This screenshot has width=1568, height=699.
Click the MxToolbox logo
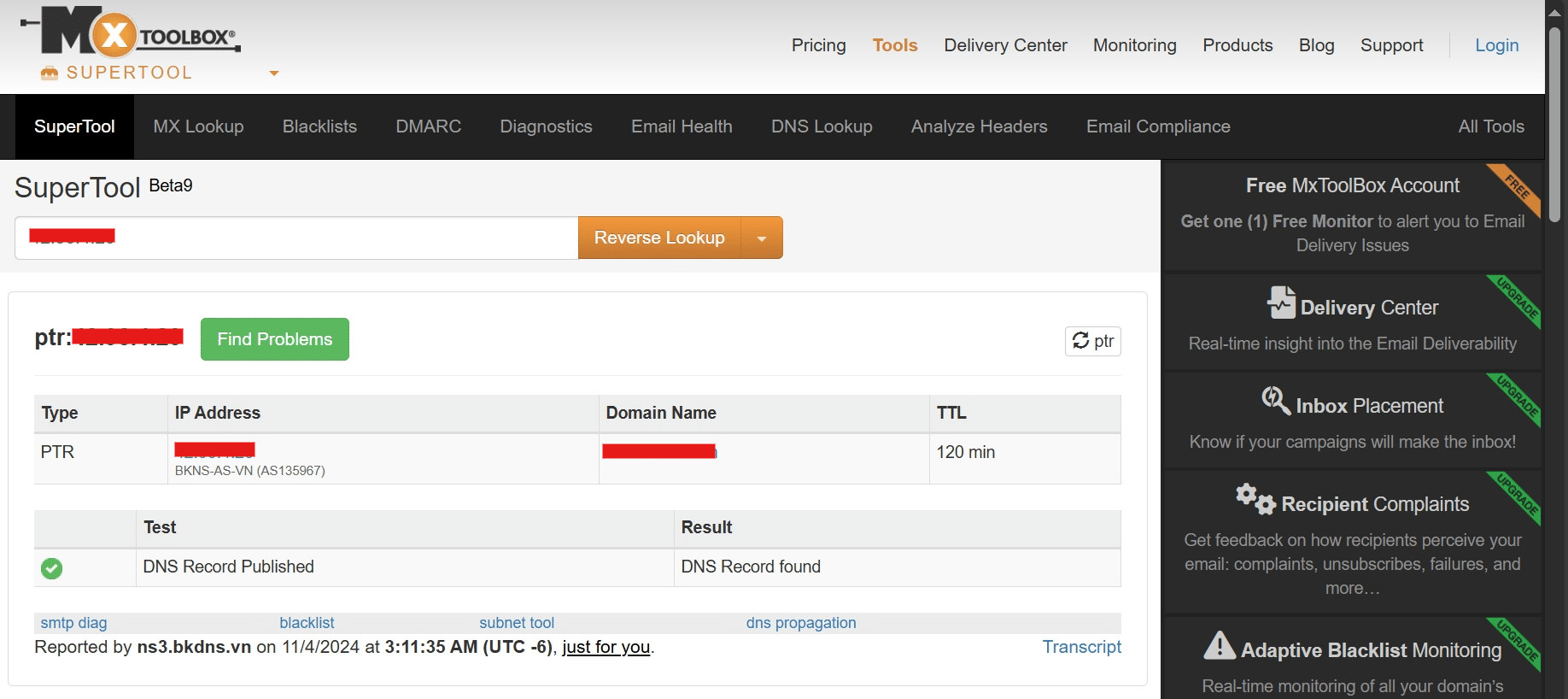(130, 32)
